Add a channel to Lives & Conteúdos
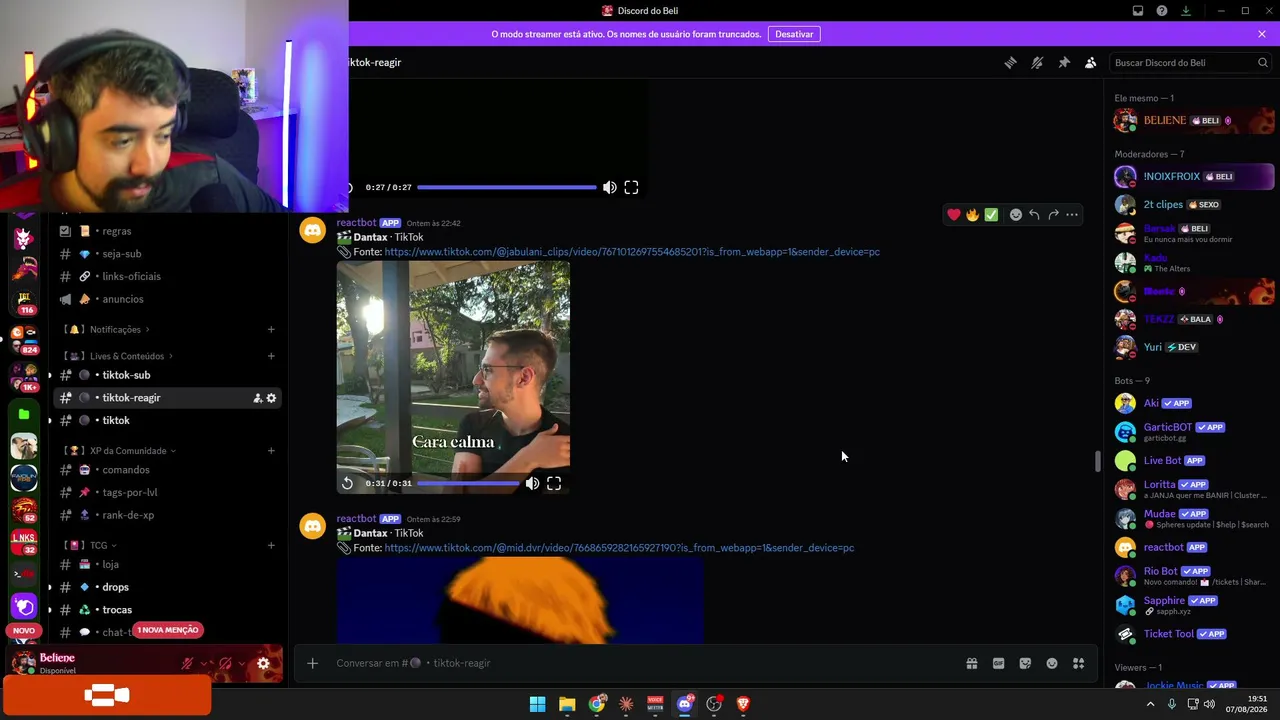This screenshot has width=1280, height=720. pyautogui.click(x=271, y=356)
